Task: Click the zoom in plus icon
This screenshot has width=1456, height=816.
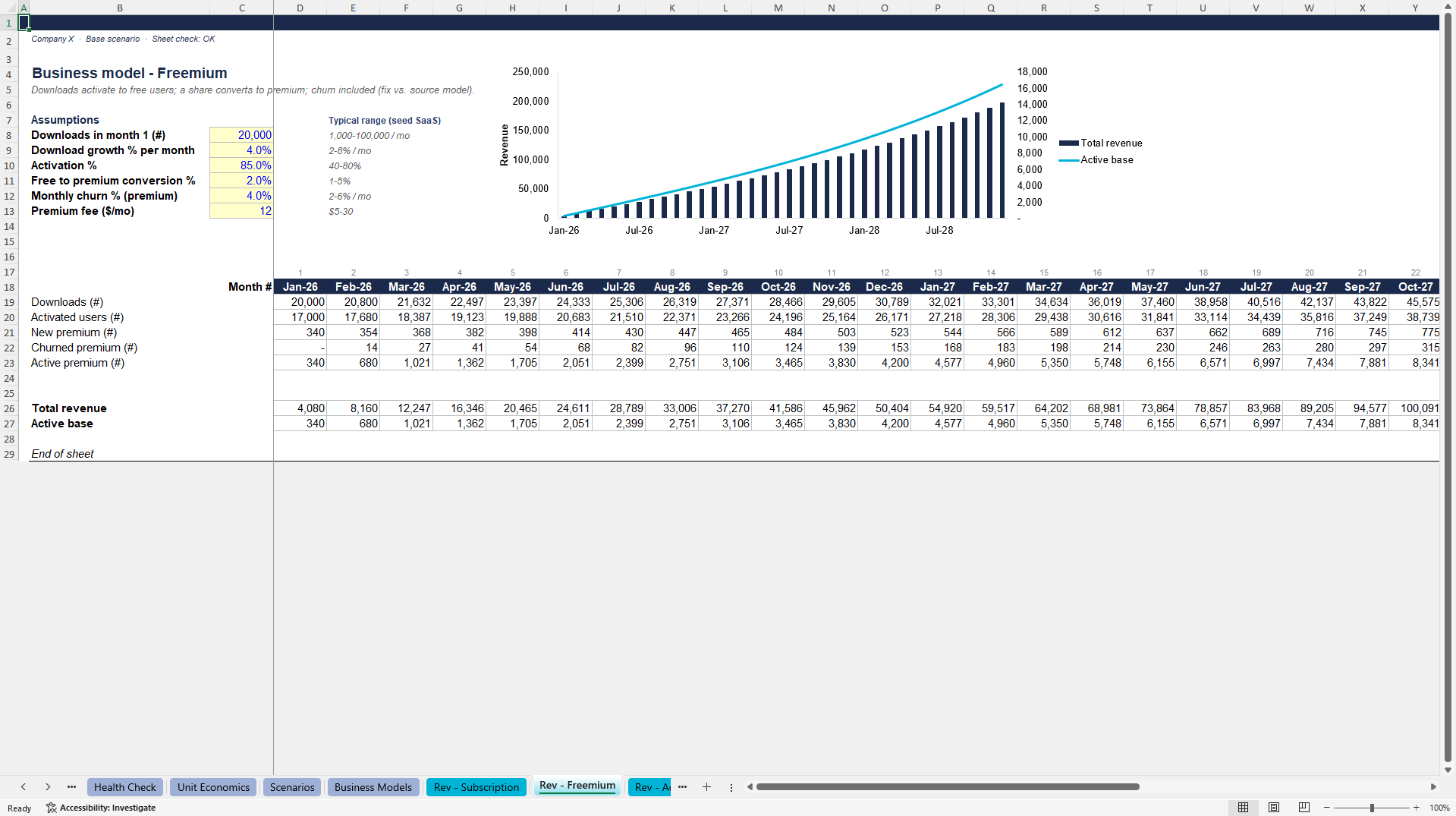Action: pyautogui.click(x=1417, y=808)
